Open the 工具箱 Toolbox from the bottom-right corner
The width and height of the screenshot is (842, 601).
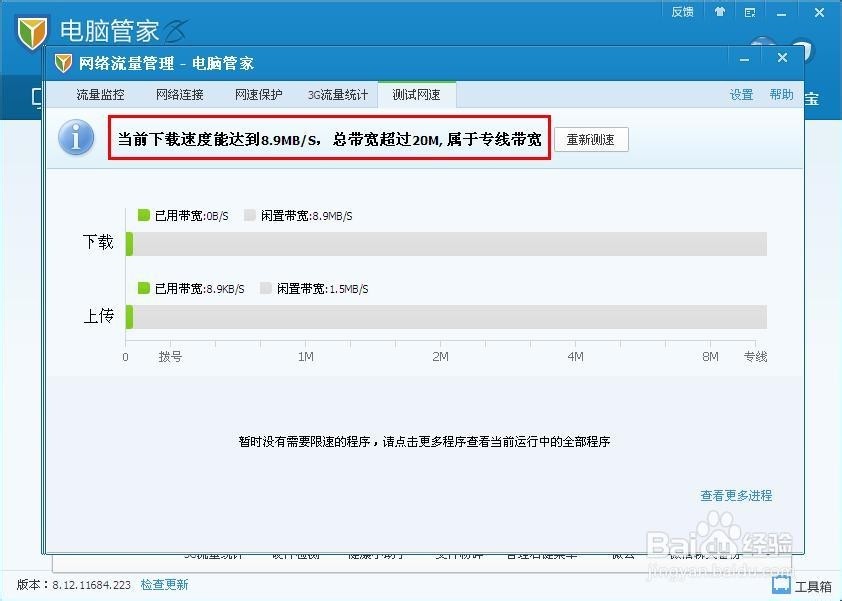[x=806, y=584]
